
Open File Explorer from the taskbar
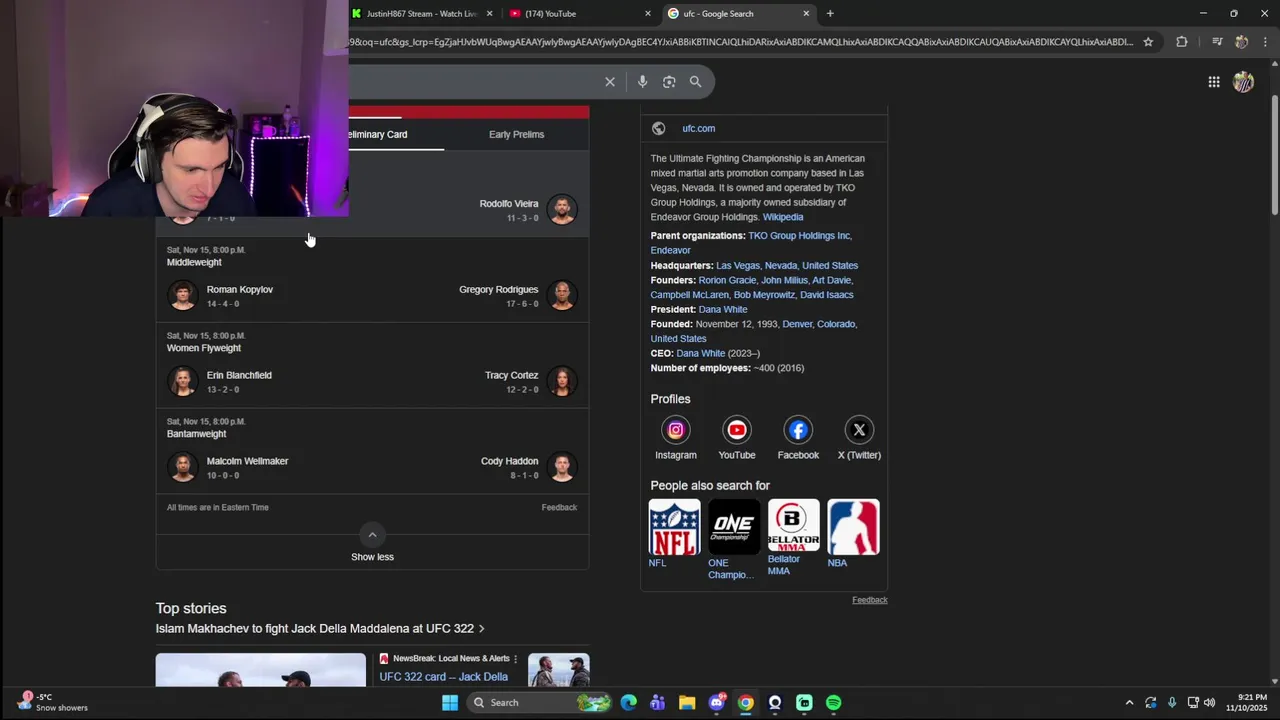click(687, 703)
